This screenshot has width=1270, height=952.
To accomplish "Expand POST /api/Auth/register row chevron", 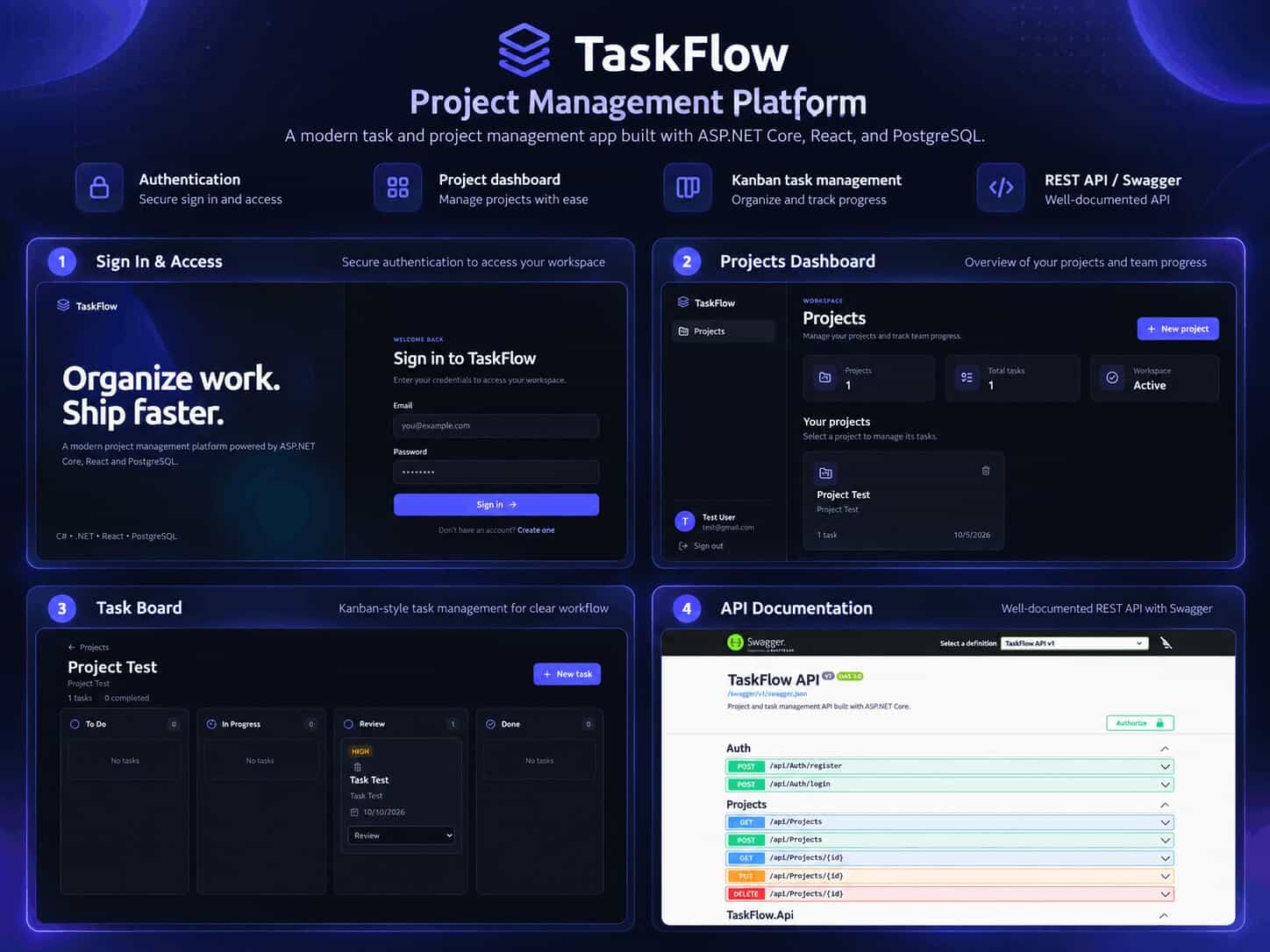I will click(x=1165, y=767).
